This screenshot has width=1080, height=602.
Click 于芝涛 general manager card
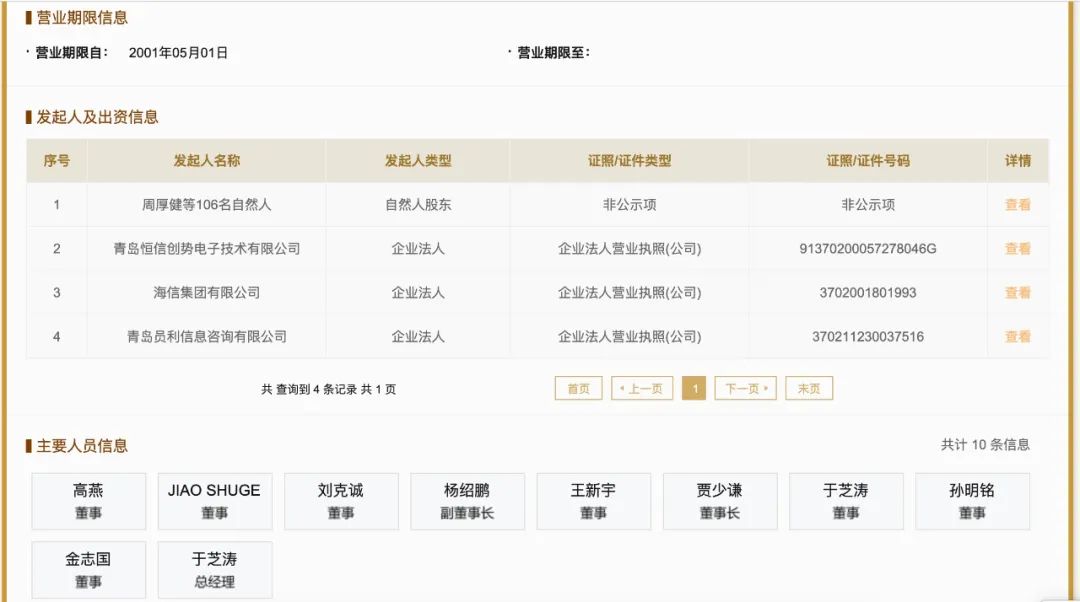pyautogui.click(x=214, y=569)
